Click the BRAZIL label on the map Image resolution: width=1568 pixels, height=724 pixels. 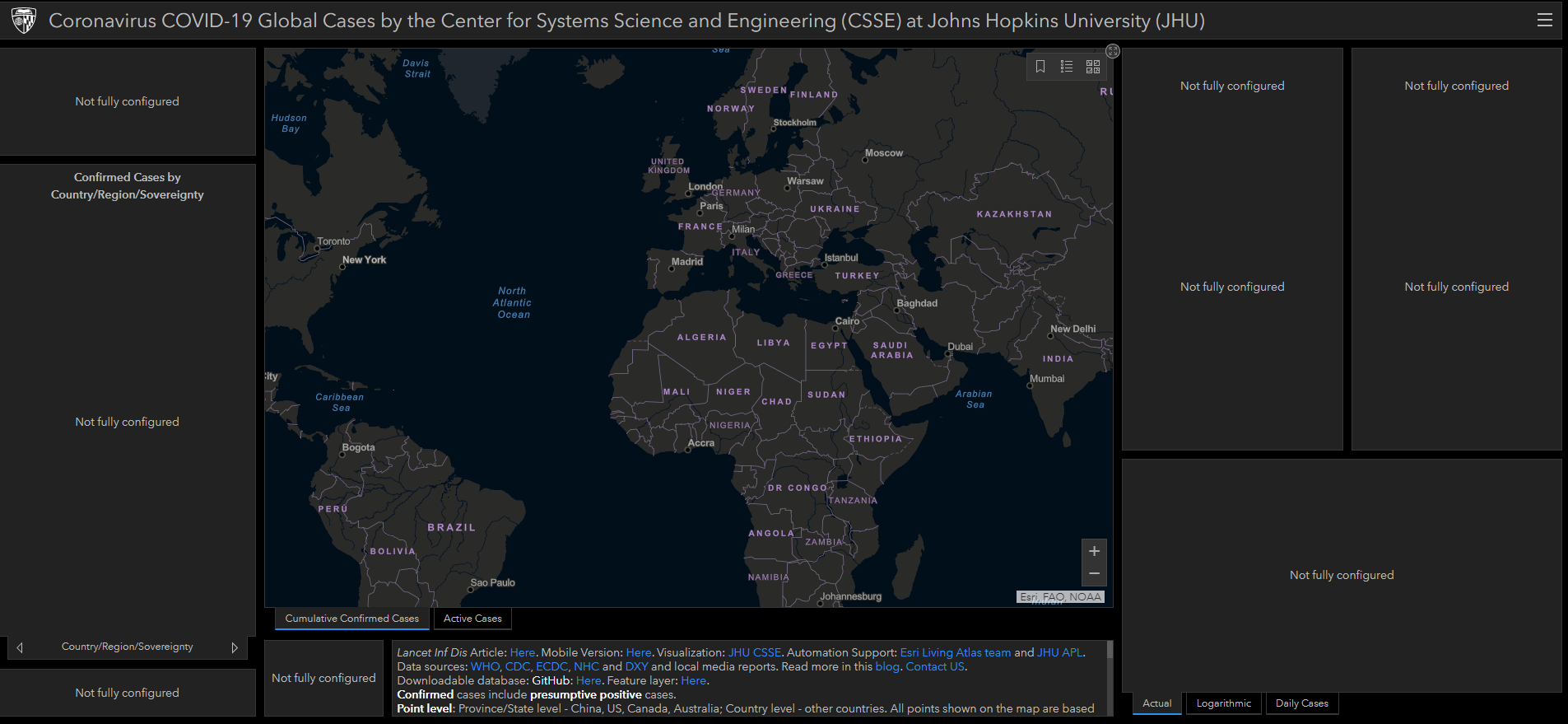[451, 527]
